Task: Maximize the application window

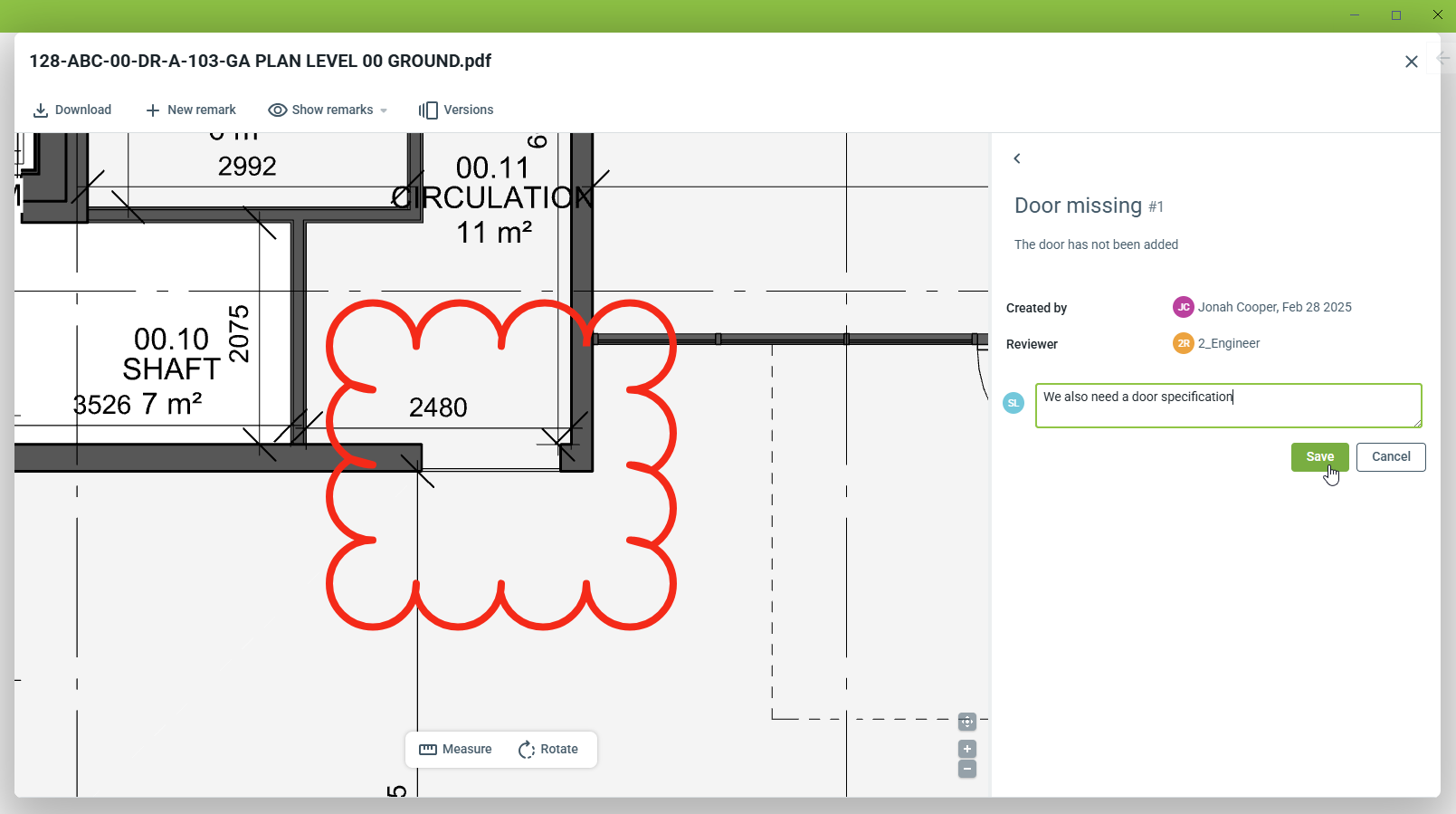Action: [1396, 15]
